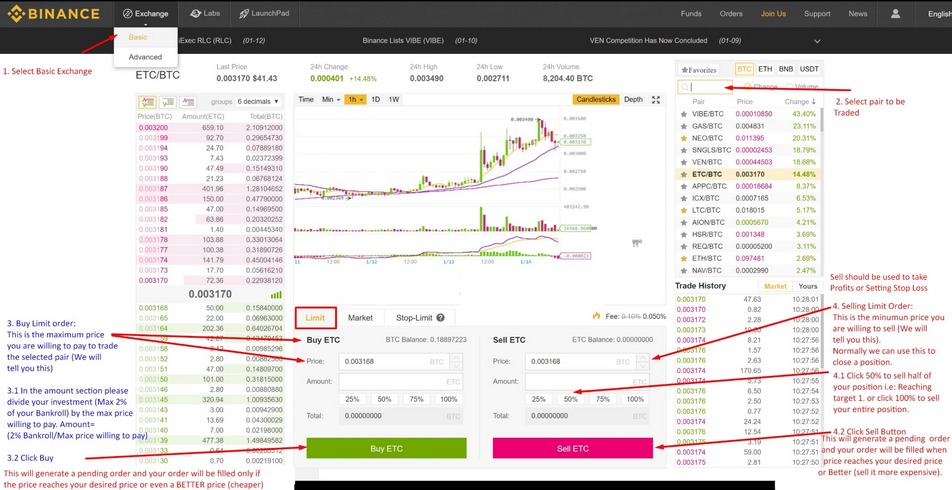
Task: Switch to the Market order tab
Action: coord(360,318)
